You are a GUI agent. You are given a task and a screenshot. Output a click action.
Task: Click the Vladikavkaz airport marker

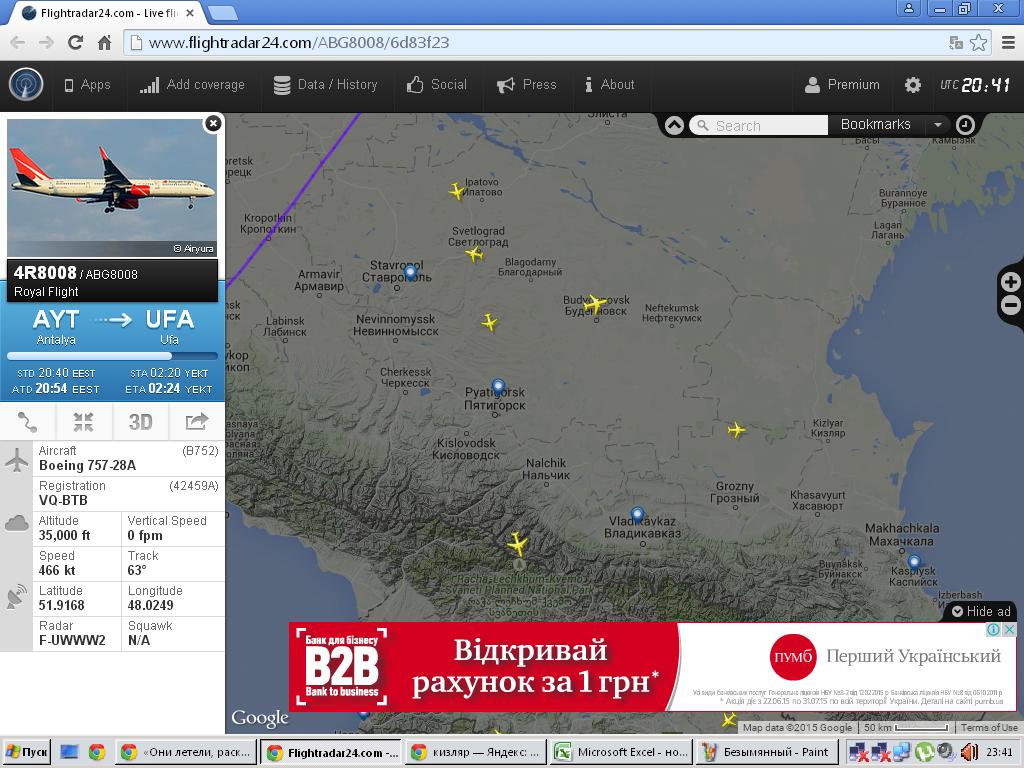click(637, 515)
